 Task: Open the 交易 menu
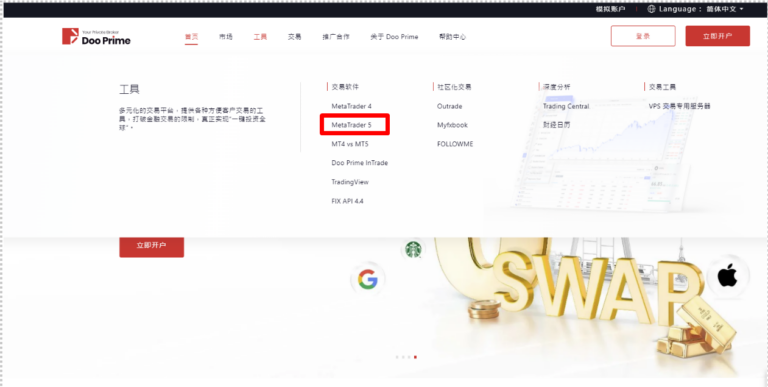[294, 37]
